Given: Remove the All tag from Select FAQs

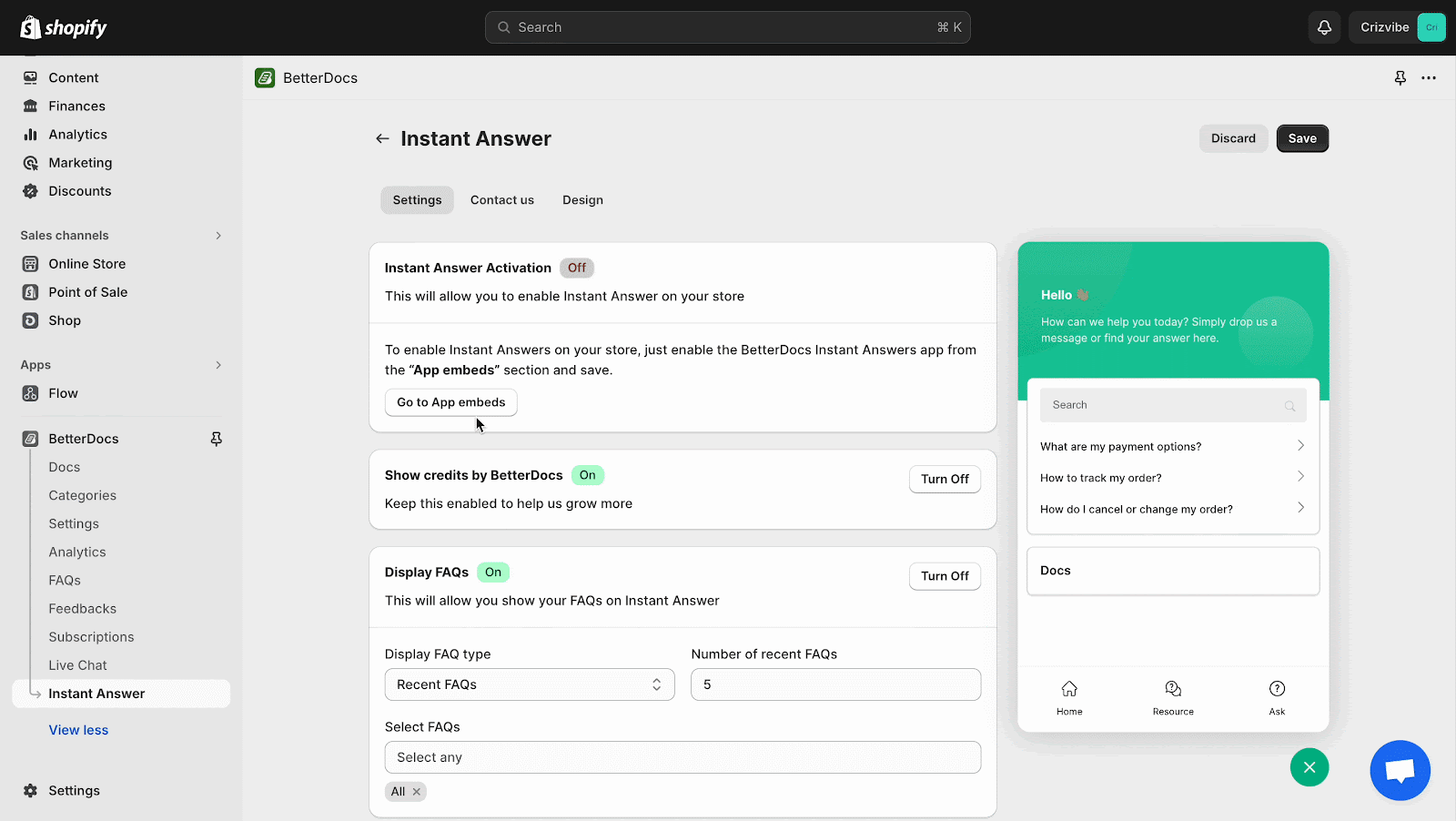Looking at the screenshot, I should click(417, 791).
